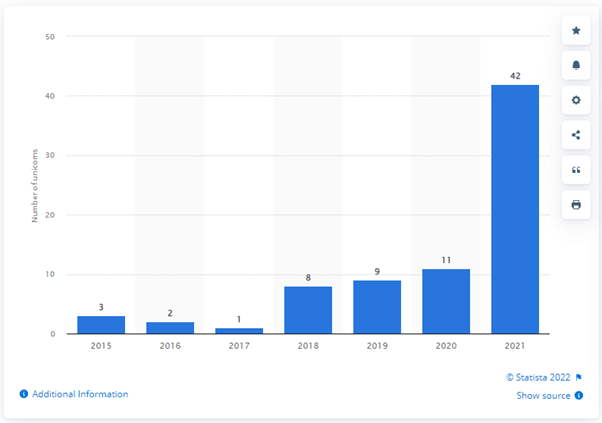Click the 2018 bar showing 8

(x=308, y=310)
